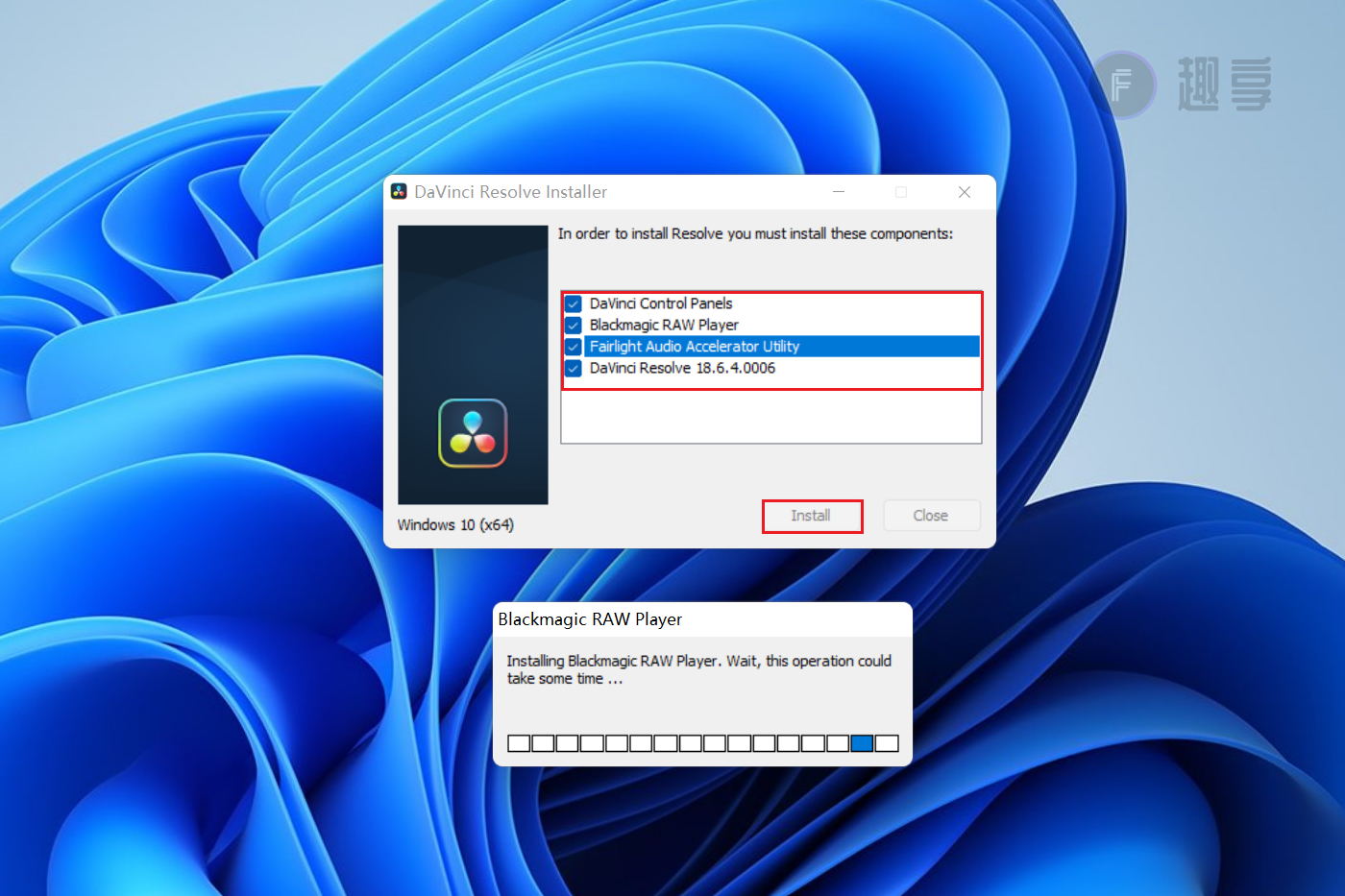Toggle Fairlight Audio Accelerator Utility checkbox
This screenshot has height=896, width=1345.
pyautogui.click(x=574, y=347)
